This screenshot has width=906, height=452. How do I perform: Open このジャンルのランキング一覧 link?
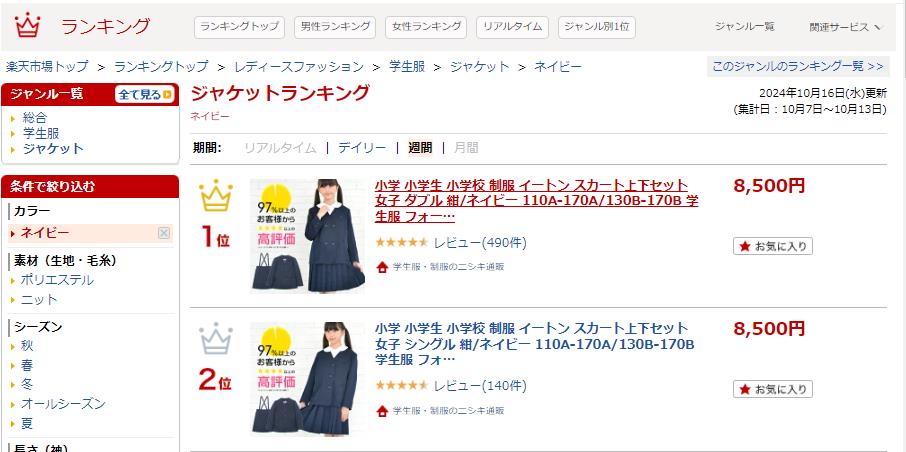pos(798,66)
